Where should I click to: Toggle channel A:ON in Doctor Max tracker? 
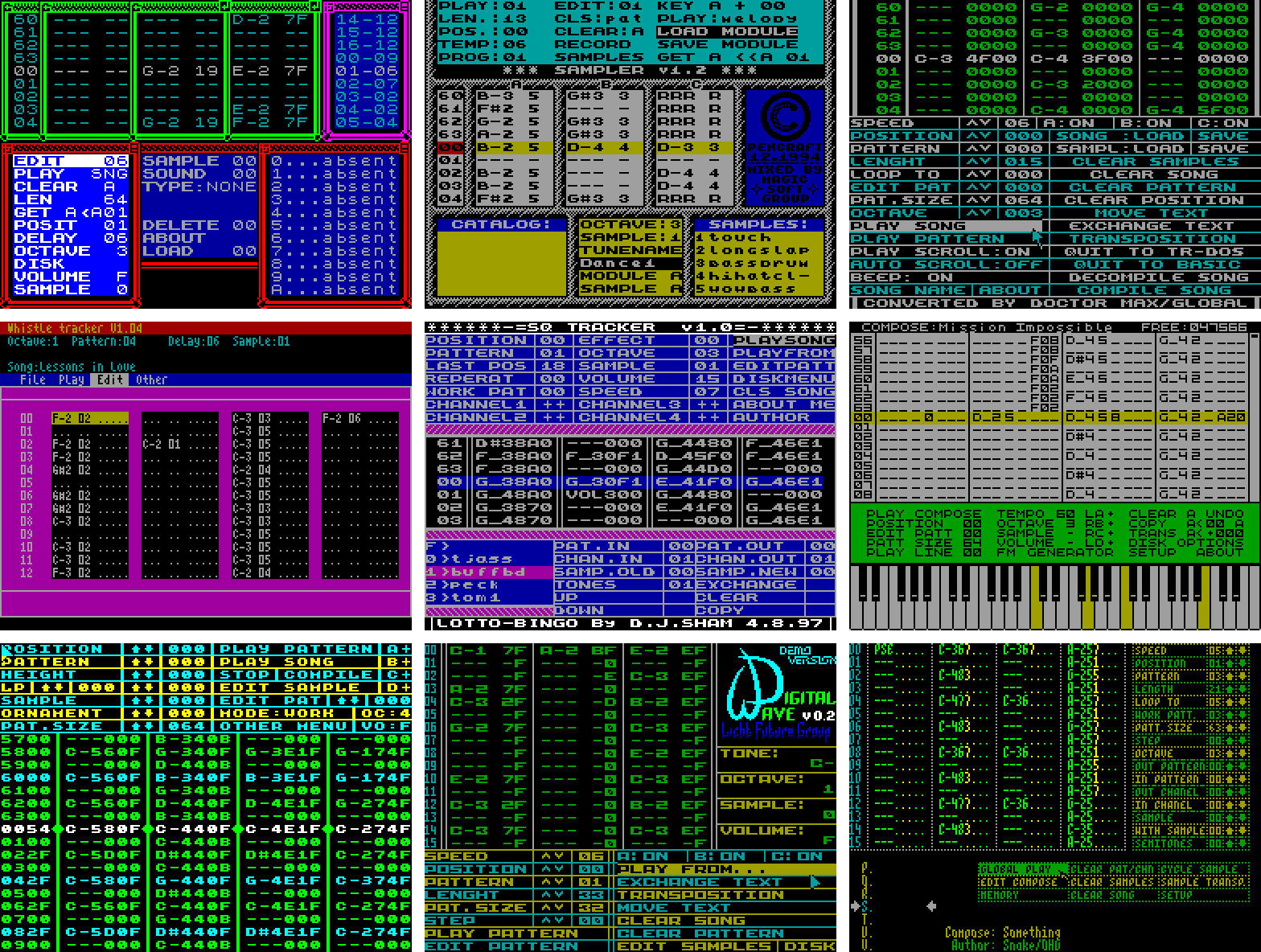tap(1068, 123)
